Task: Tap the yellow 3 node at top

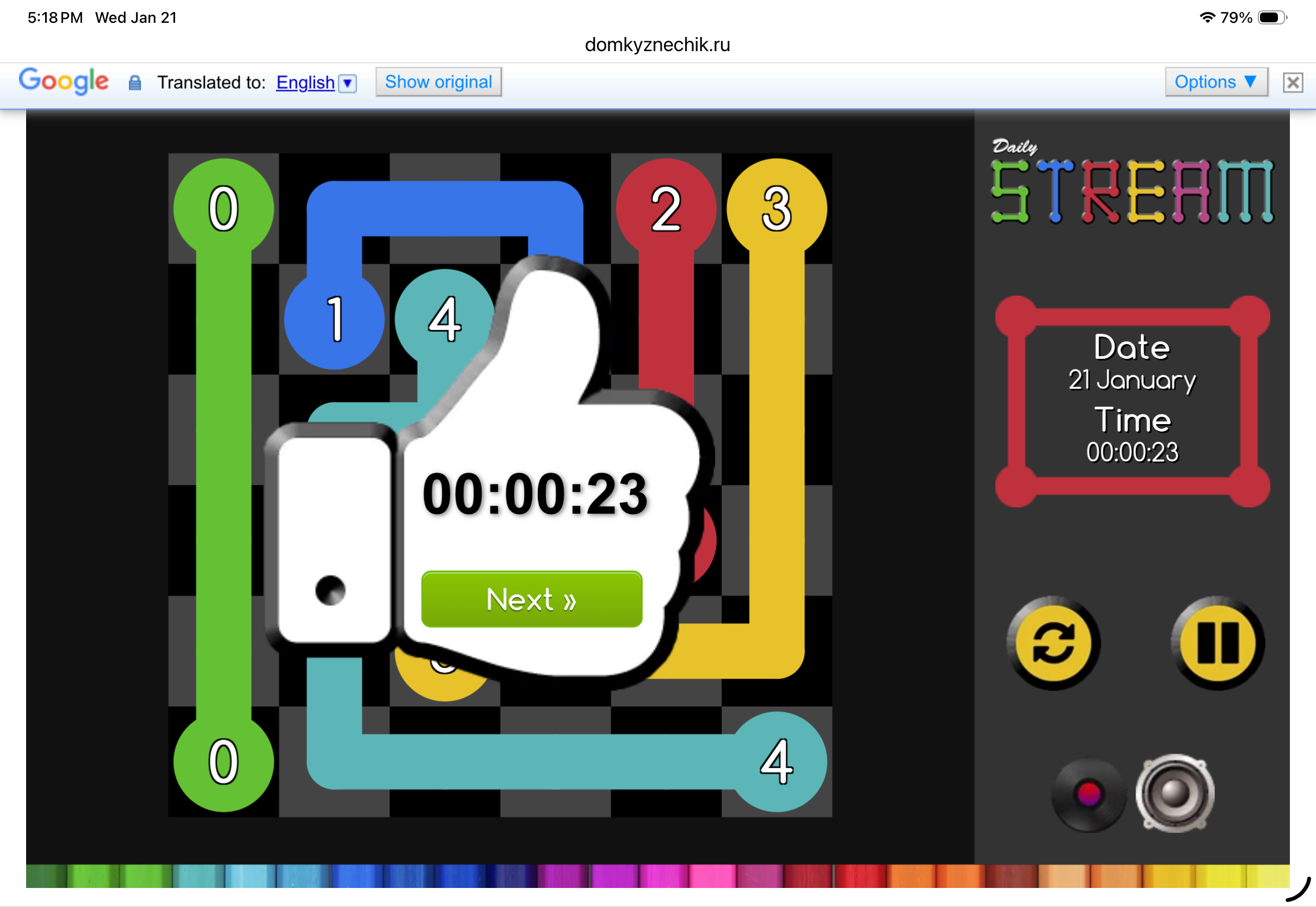Action: tap(777, 209)
